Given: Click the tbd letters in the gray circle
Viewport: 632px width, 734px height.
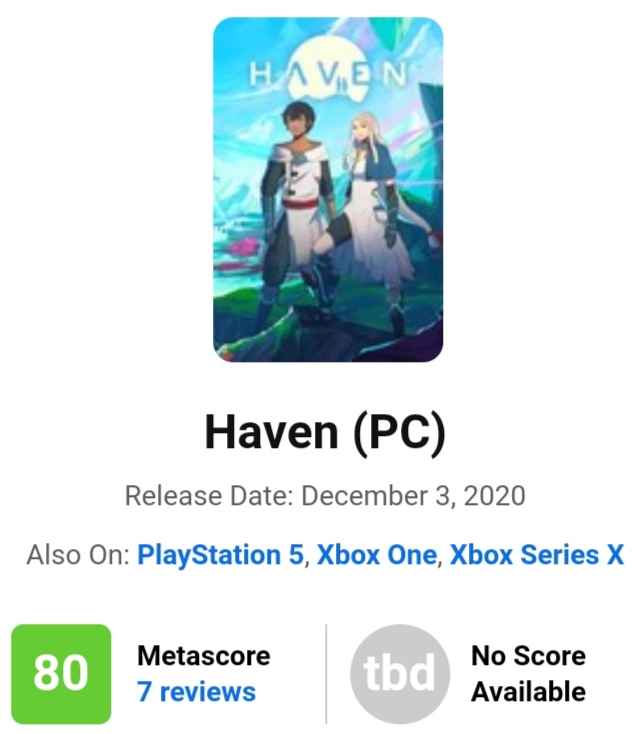Looking at the screenshot, I should 400,673.
